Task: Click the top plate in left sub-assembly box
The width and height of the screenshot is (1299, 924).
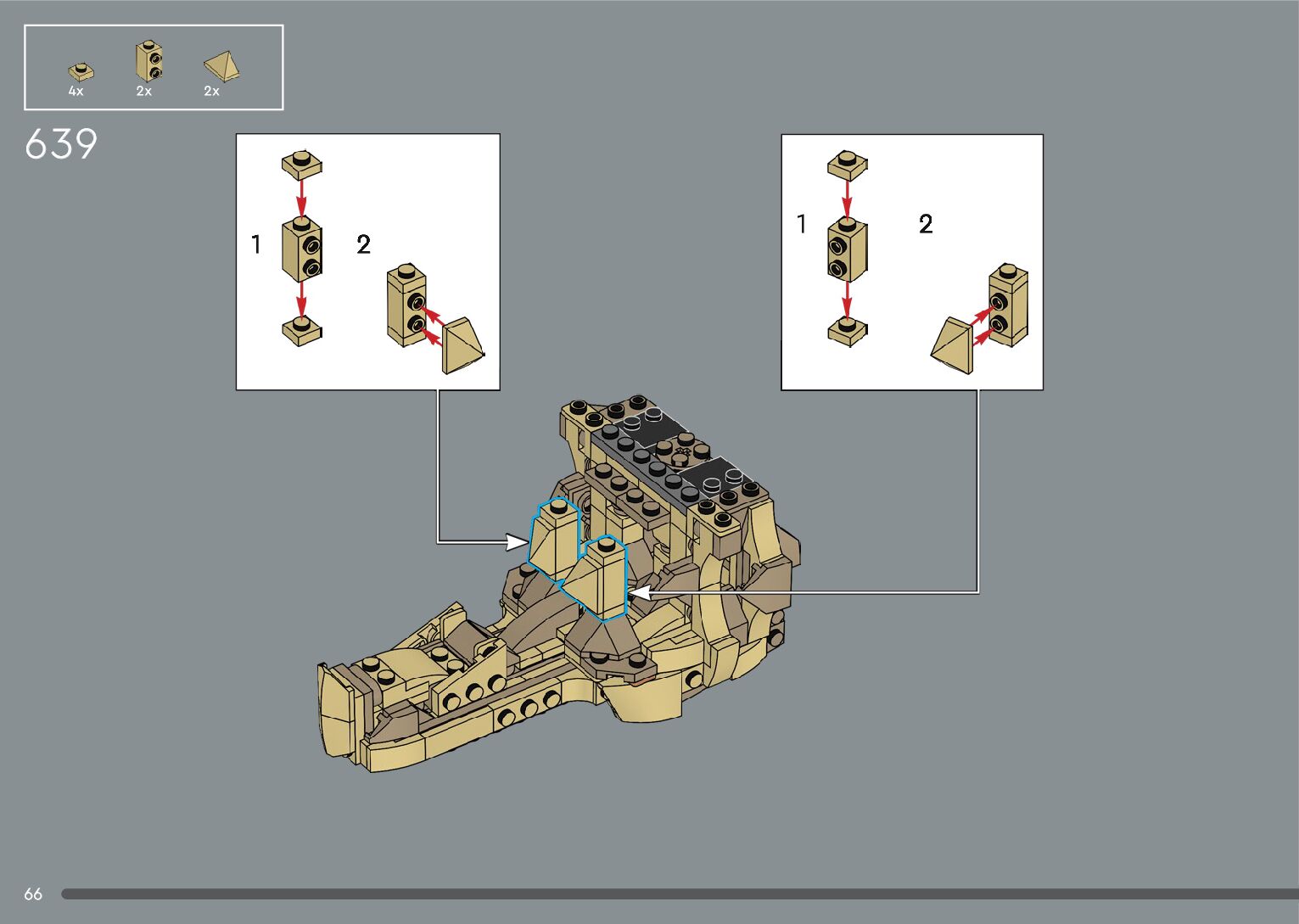Action: [x=301, y=164]
